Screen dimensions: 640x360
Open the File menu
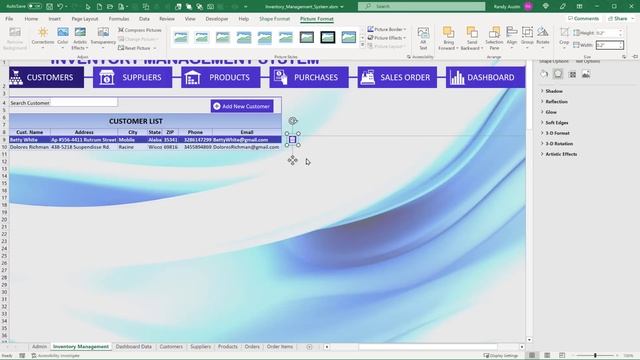pos(9,19)
